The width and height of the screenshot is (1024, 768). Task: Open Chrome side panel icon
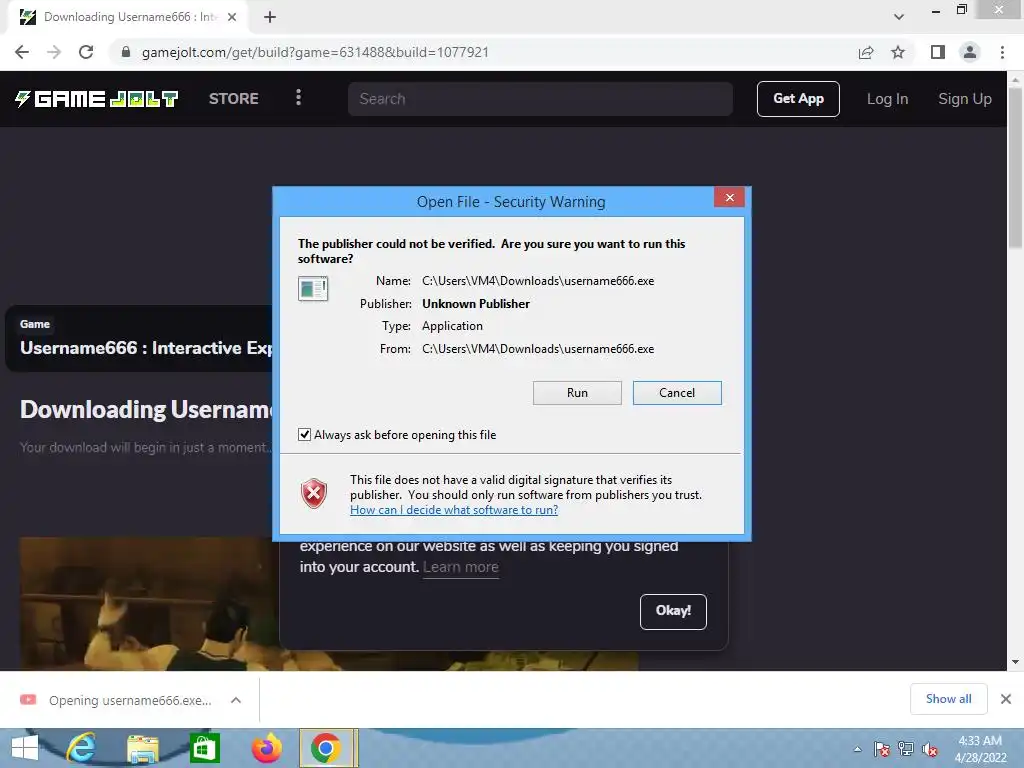coord(938,52)
